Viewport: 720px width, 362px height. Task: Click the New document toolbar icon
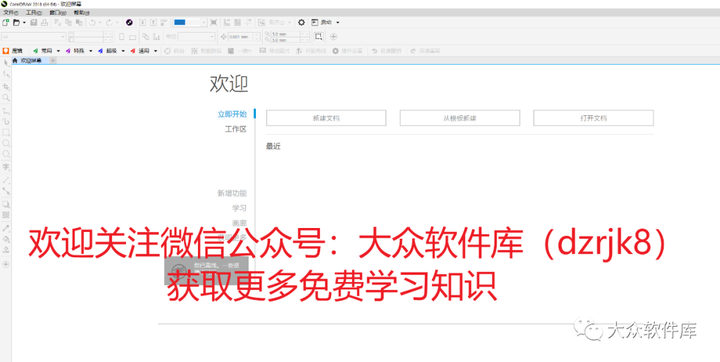click(6, 22)
